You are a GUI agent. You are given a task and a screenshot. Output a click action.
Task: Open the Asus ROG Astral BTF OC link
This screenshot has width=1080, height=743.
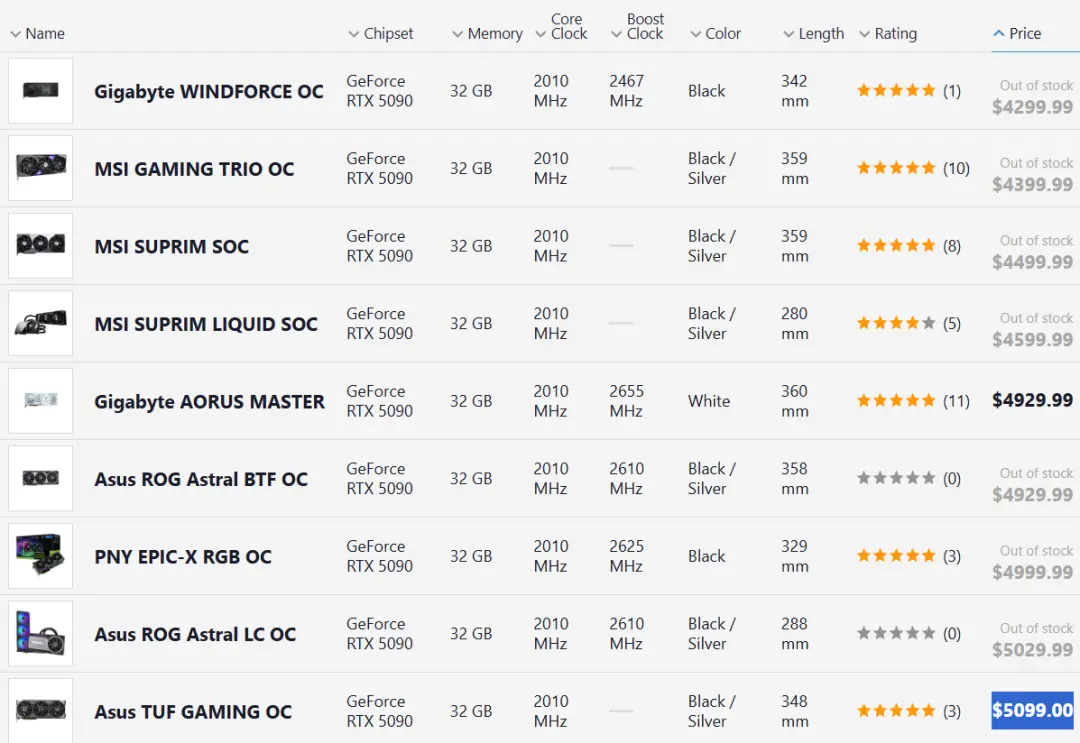click(201, 479)
